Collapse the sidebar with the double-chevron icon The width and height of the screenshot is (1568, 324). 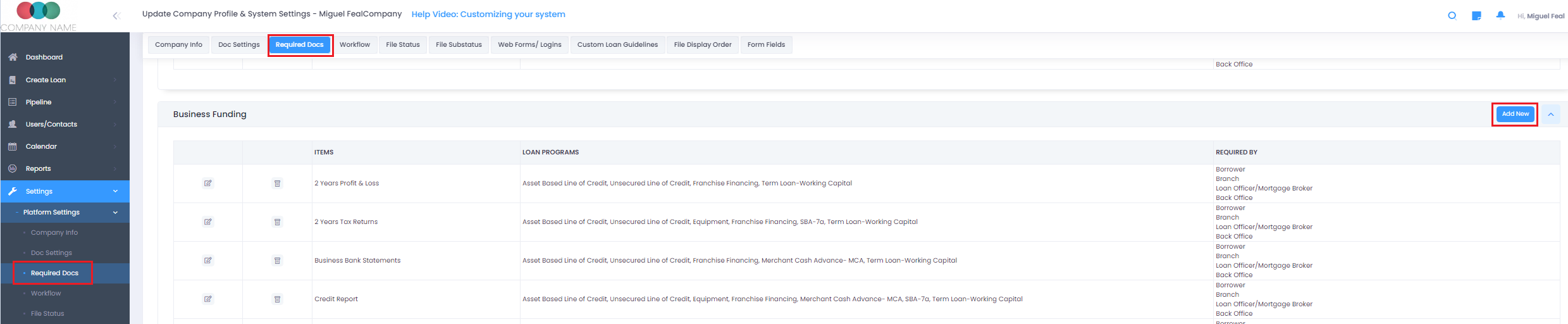coord(116,16)
